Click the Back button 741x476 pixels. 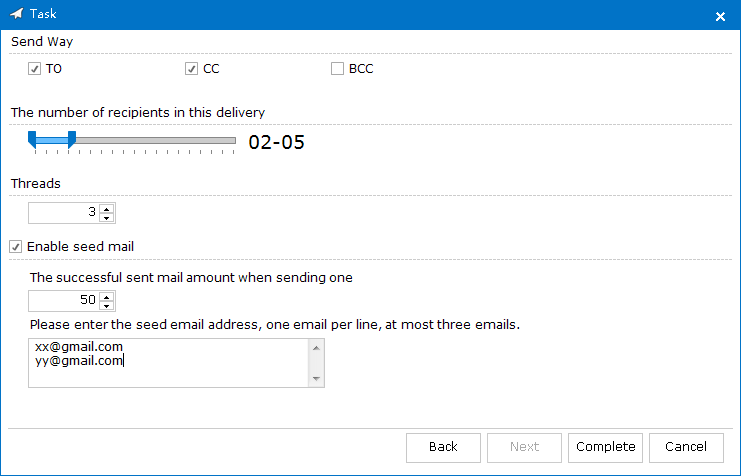point(443,448)
